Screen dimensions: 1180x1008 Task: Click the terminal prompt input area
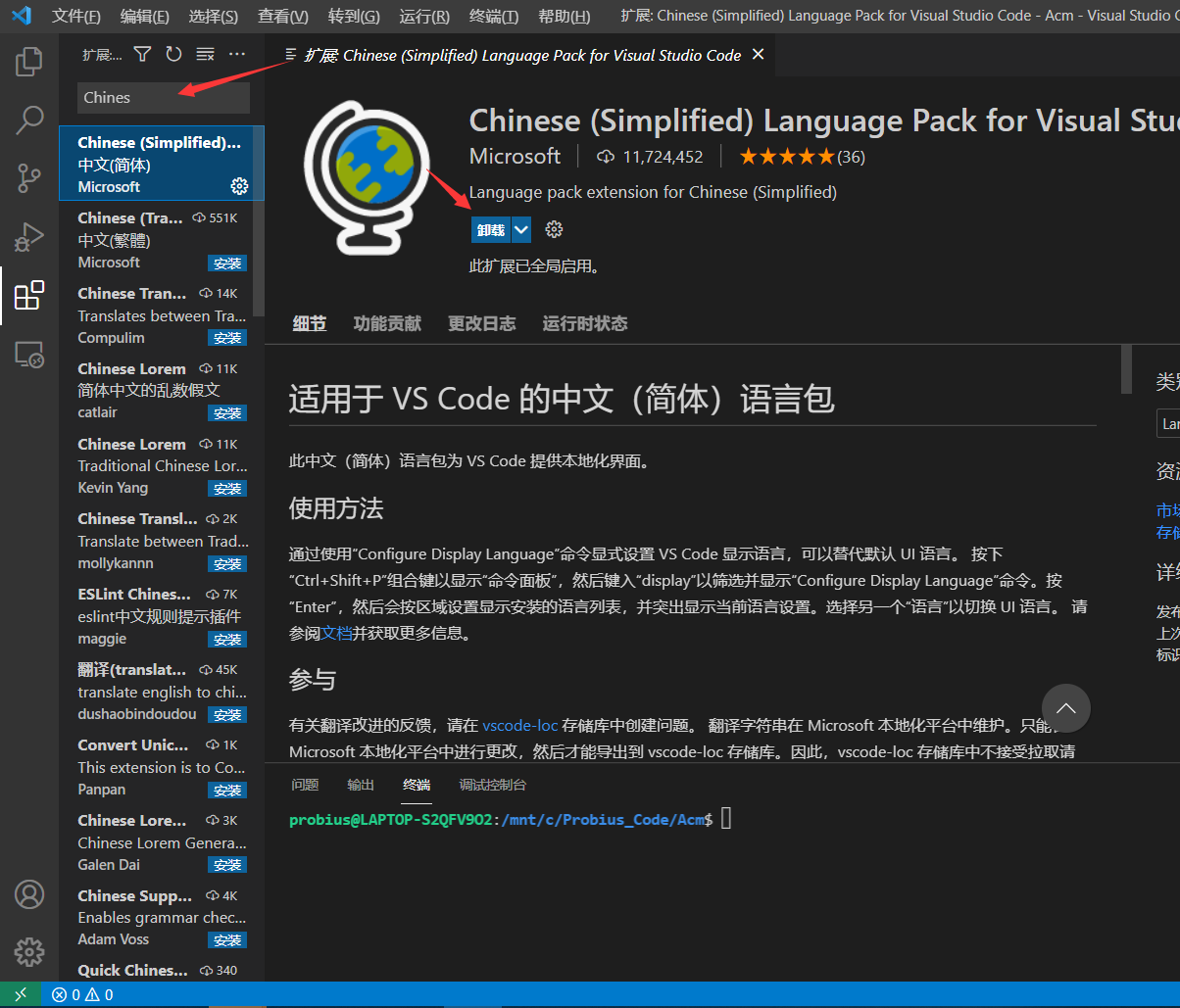[726, 819]
